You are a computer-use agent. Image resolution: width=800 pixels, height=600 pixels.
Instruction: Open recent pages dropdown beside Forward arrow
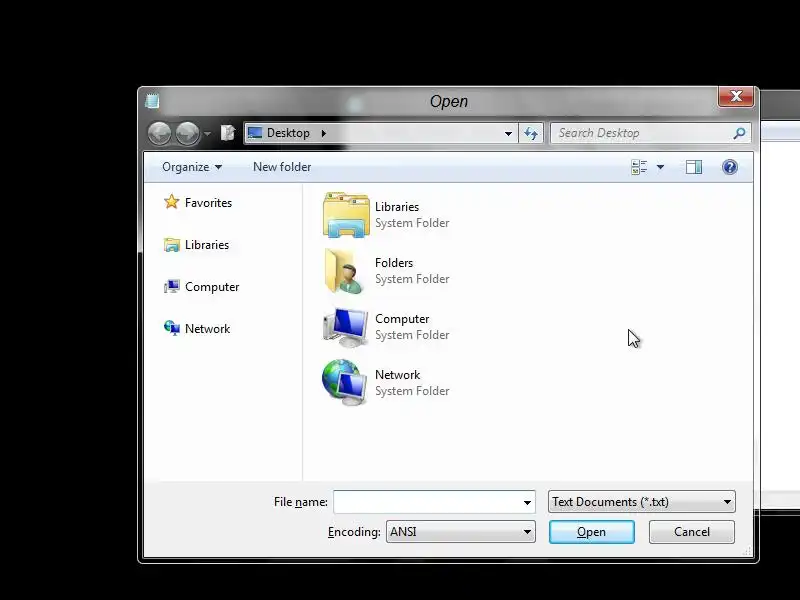pyautogui.click(x=207, y=134)
